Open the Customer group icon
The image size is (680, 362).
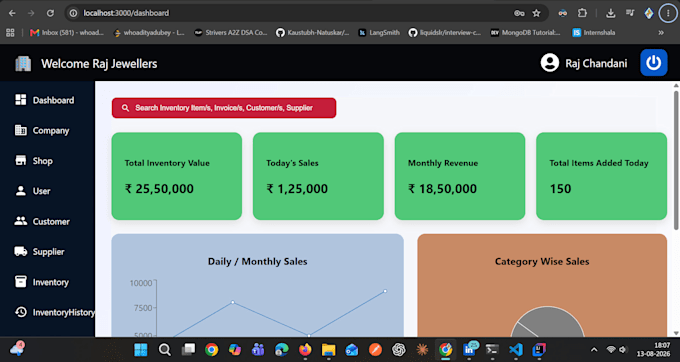[20, 221]
